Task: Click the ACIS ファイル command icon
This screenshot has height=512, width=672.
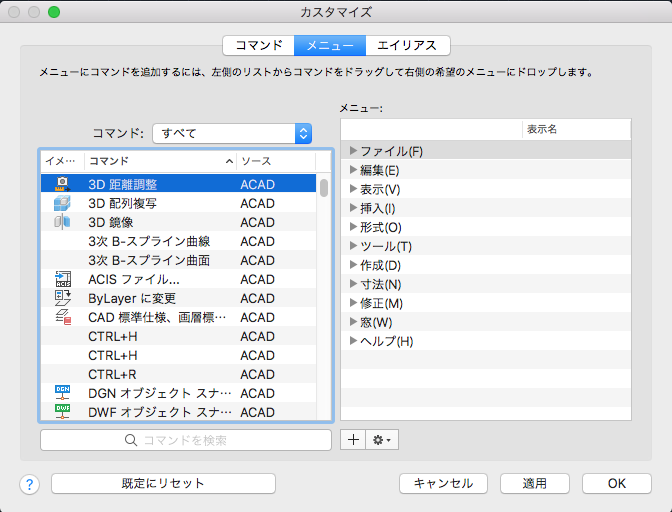Action: coord(62,279)
